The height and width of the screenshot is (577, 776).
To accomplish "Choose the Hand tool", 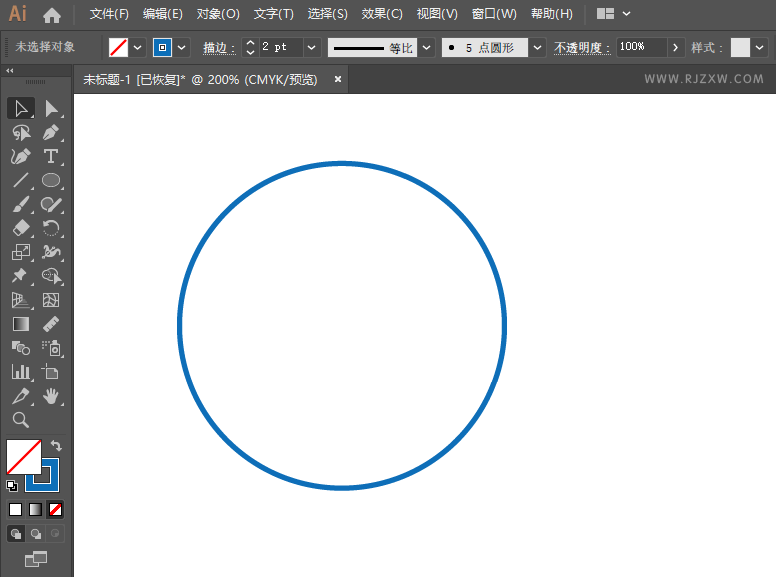I will 51,397.
